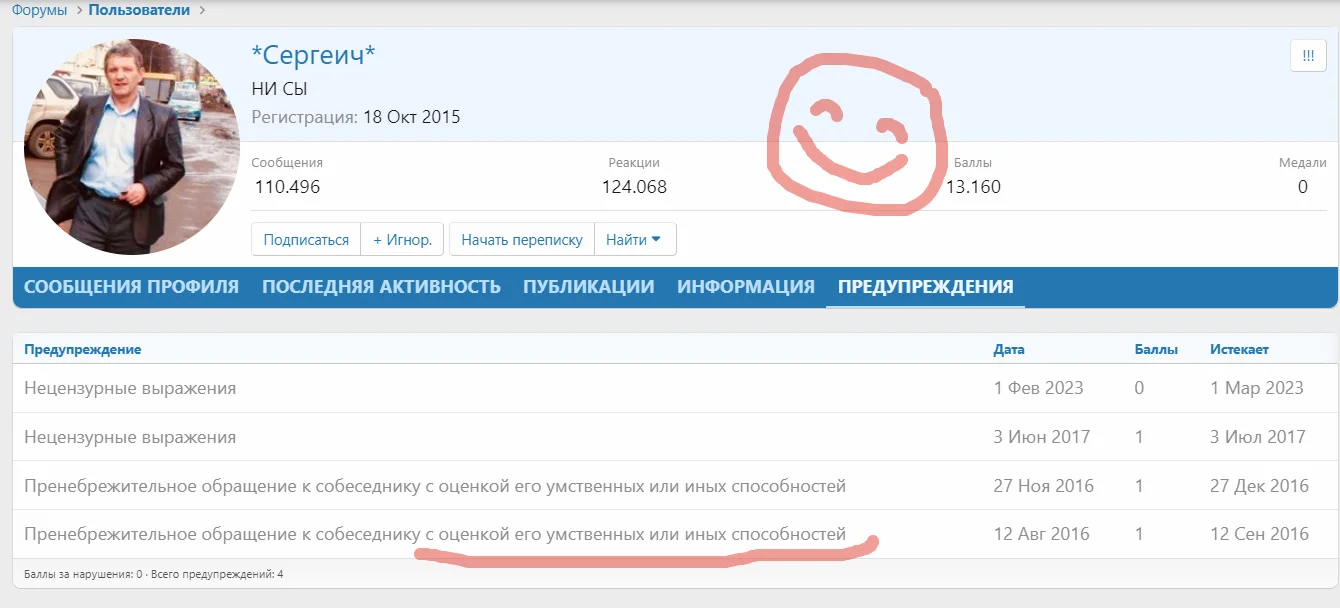Image resolution: width=1340 pixels, height=608 pixels.
Task: Click the medals count 0
Action: click(x=1303, y=187)
